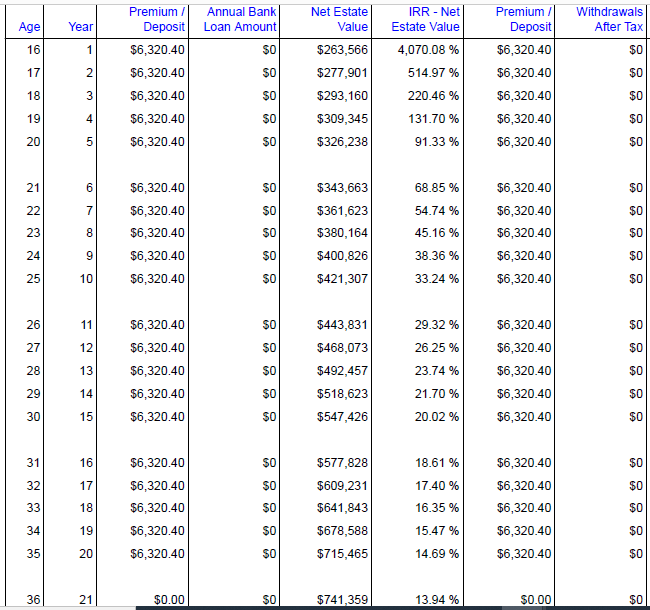Select year 21 in the age 36 row
Screen dimensions: 650x610
tap(86, 600)
